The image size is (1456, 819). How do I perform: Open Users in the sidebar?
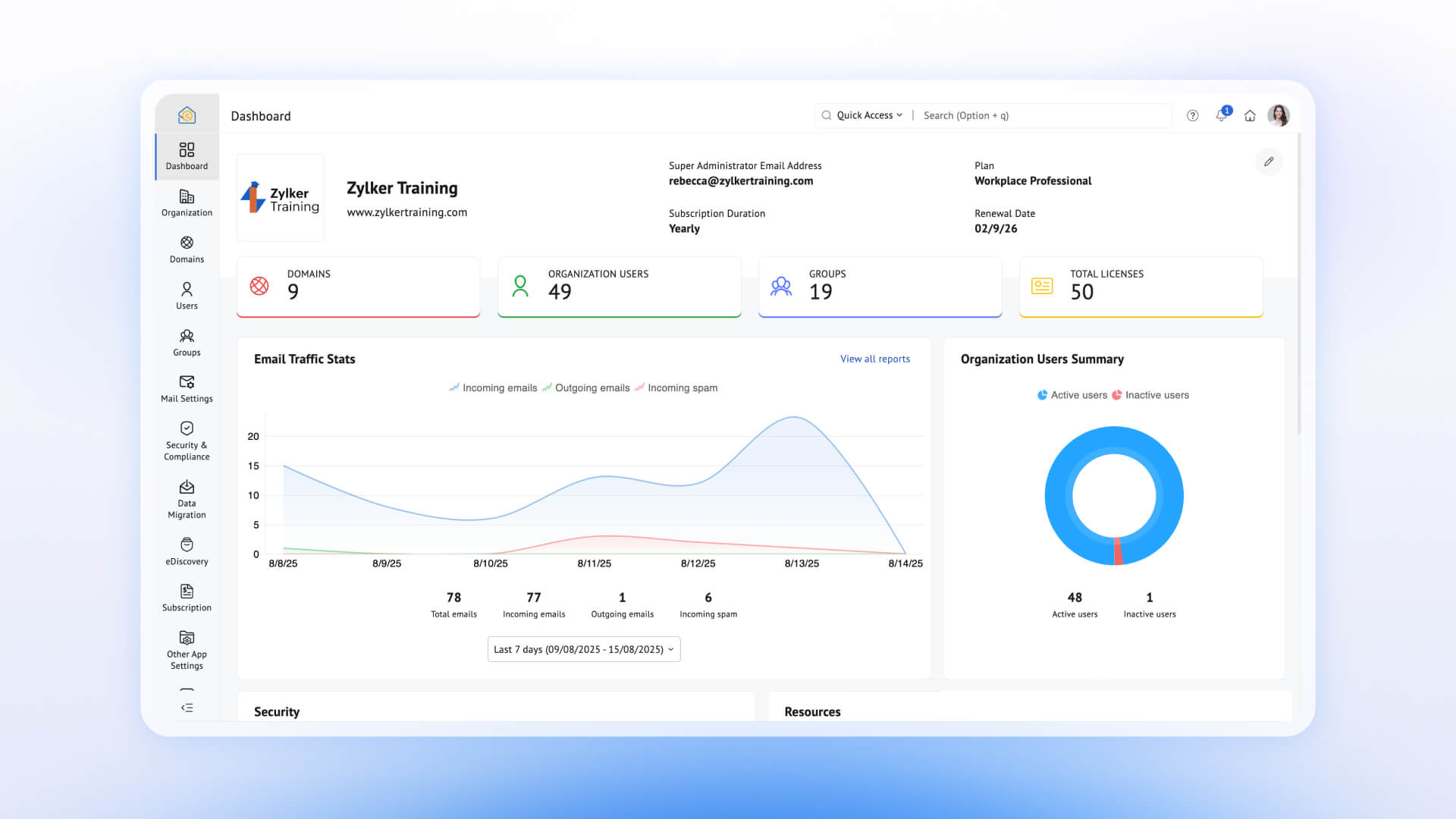(x=187, y=296)
